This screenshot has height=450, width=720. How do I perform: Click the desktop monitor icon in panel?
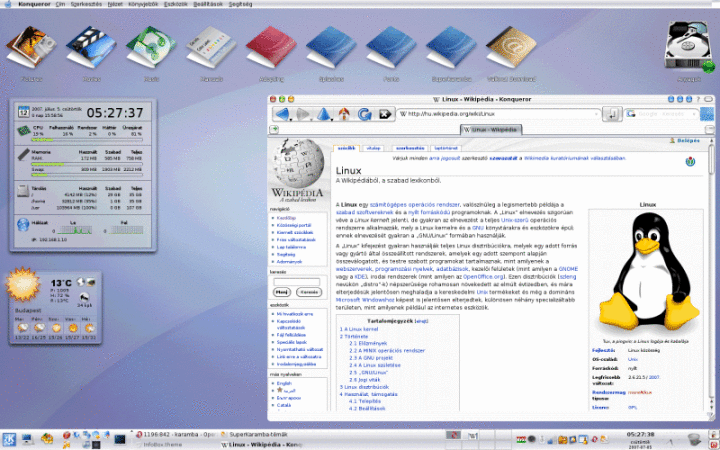28,439
